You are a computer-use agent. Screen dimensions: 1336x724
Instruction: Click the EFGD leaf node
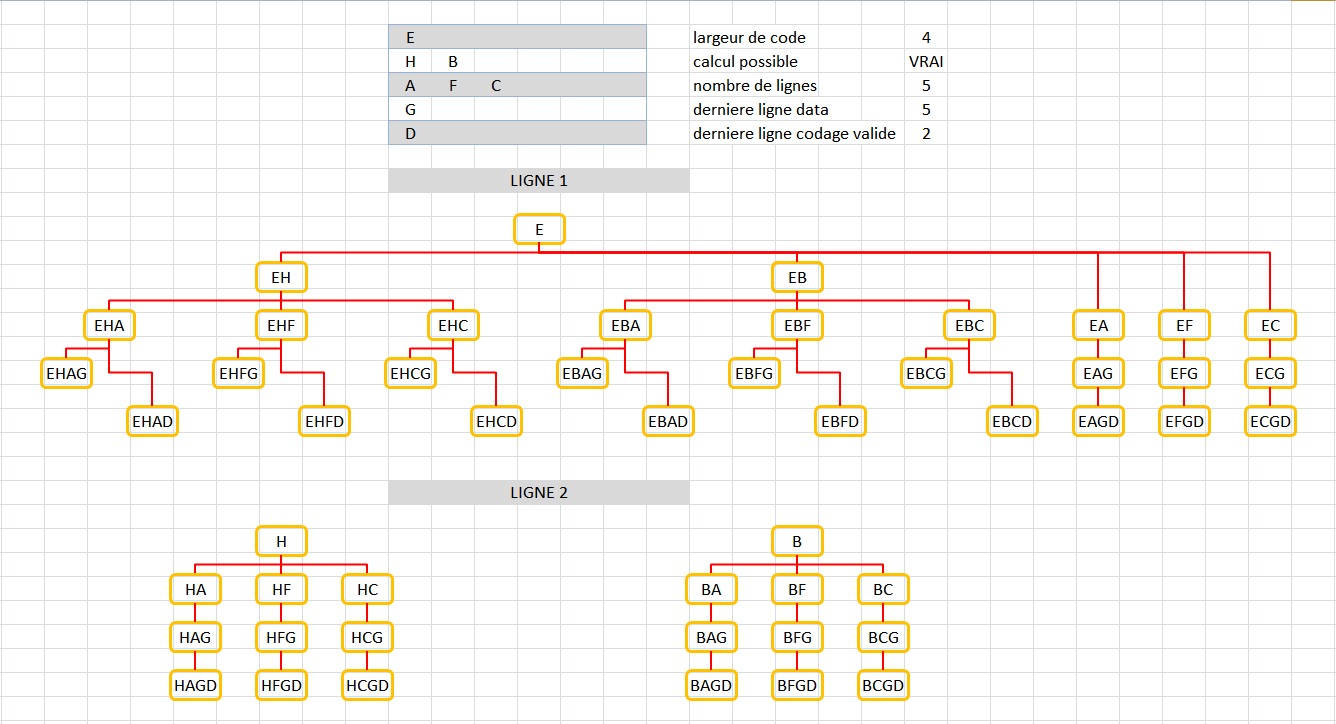pos(1184,421)
